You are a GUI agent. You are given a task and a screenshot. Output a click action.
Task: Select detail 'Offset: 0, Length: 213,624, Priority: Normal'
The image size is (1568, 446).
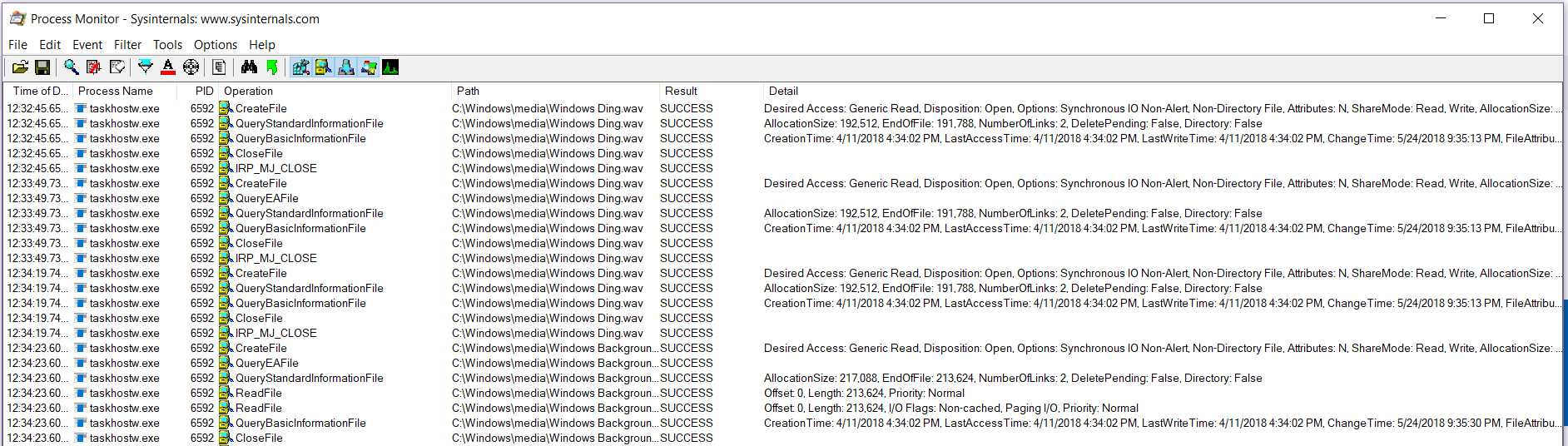click(x=864, y=393)
